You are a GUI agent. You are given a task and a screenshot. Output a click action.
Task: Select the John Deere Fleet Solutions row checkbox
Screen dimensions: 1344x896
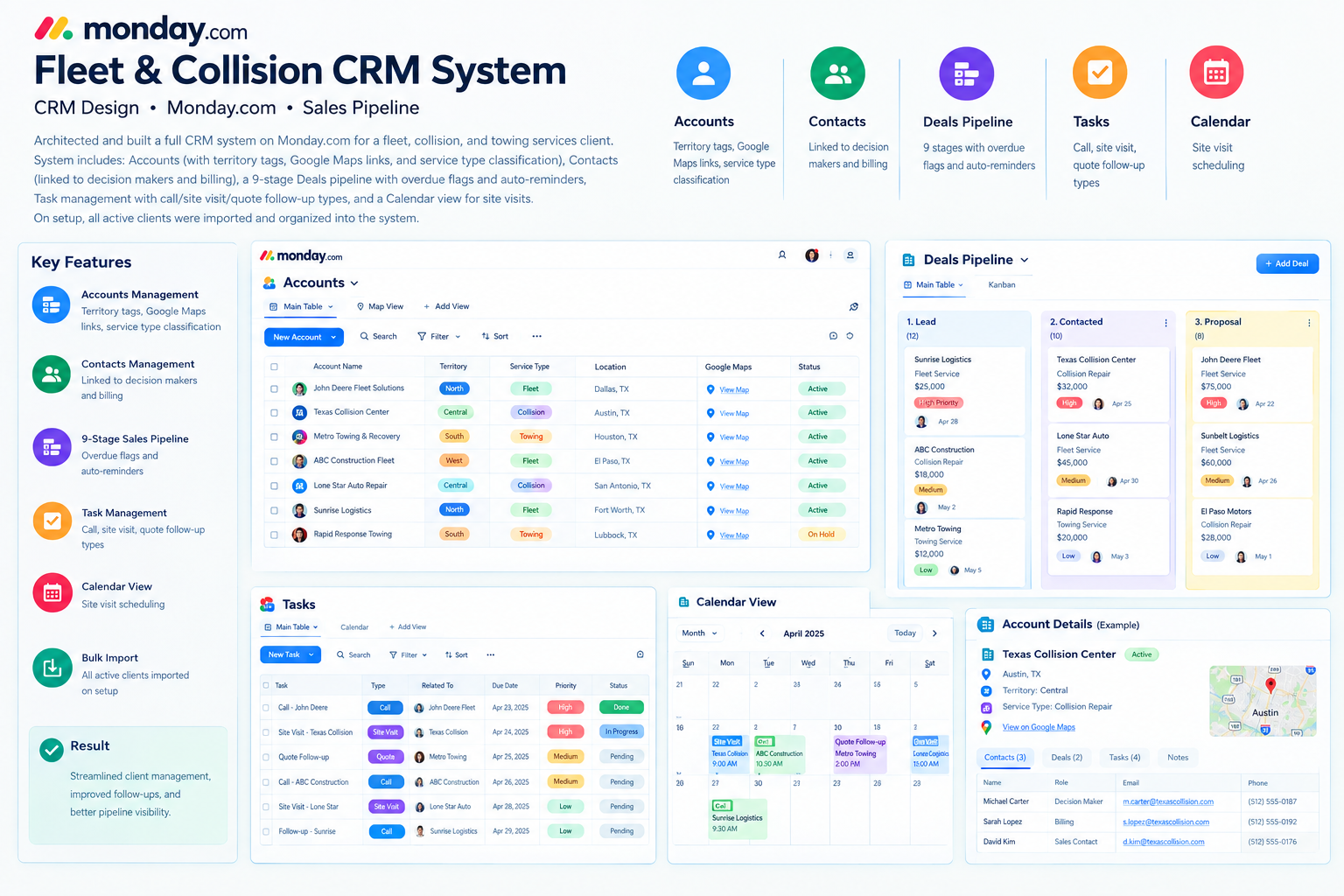point(274,388)
